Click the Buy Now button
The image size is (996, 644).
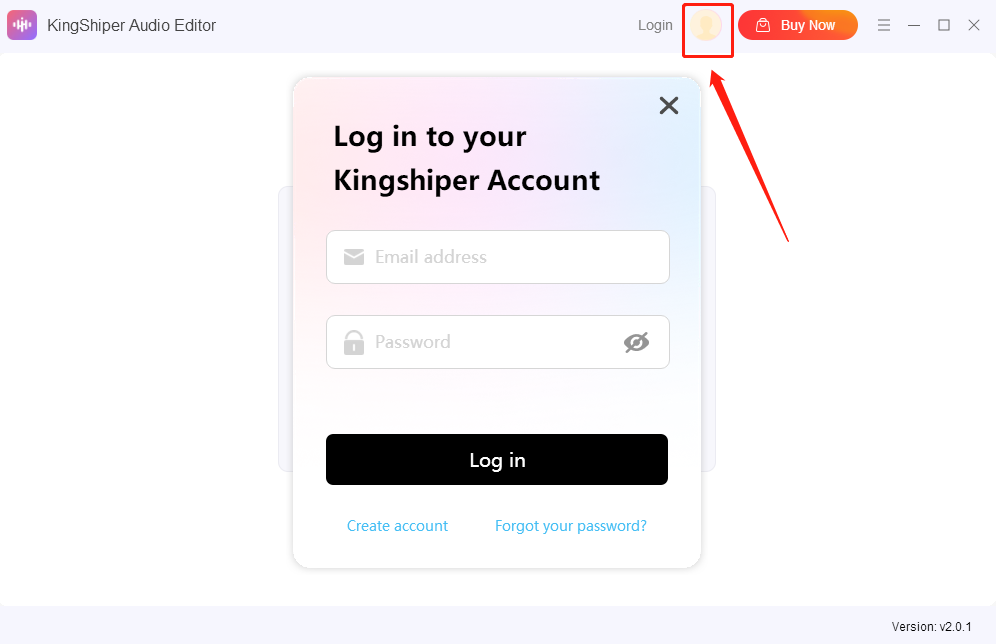(798, 25)
